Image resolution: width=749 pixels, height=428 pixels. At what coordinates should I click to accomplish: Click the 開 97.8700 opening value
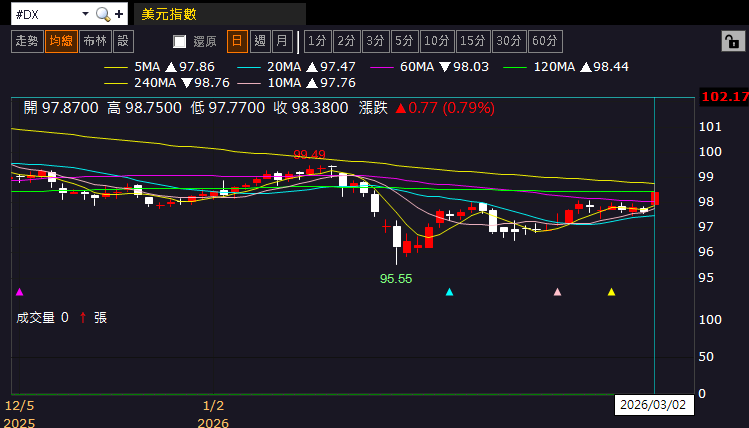pos(61,108)
